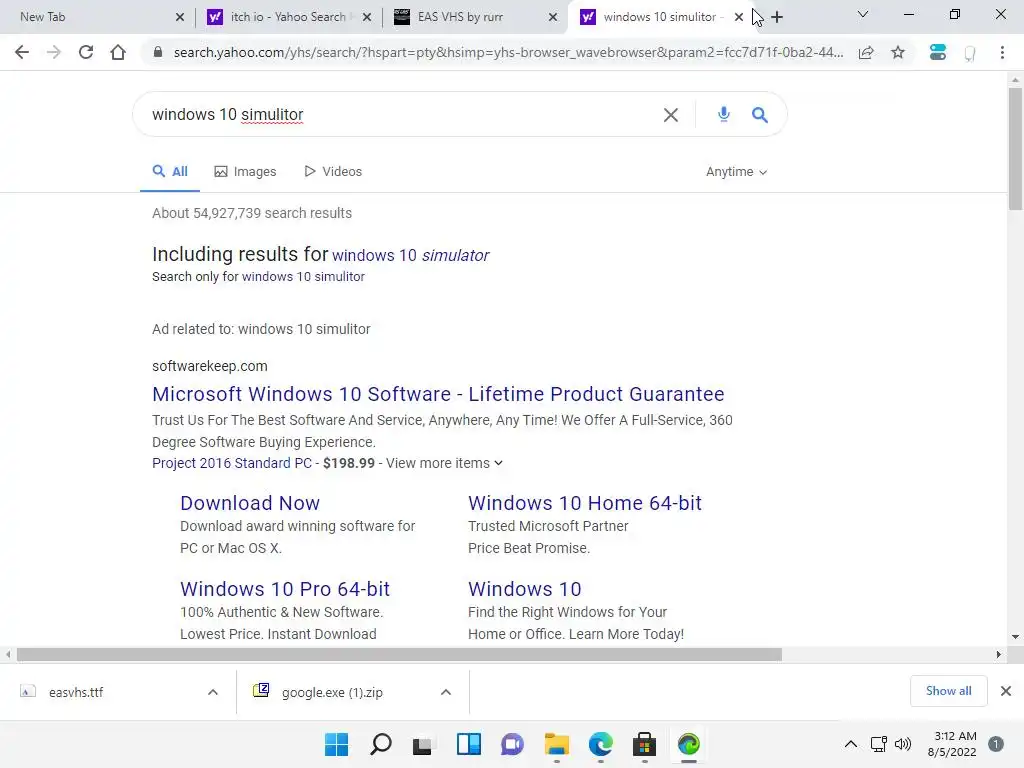Open the browser home page
Image resolution: width=1024 pixels, height=768 pixels.
point(118,52)
